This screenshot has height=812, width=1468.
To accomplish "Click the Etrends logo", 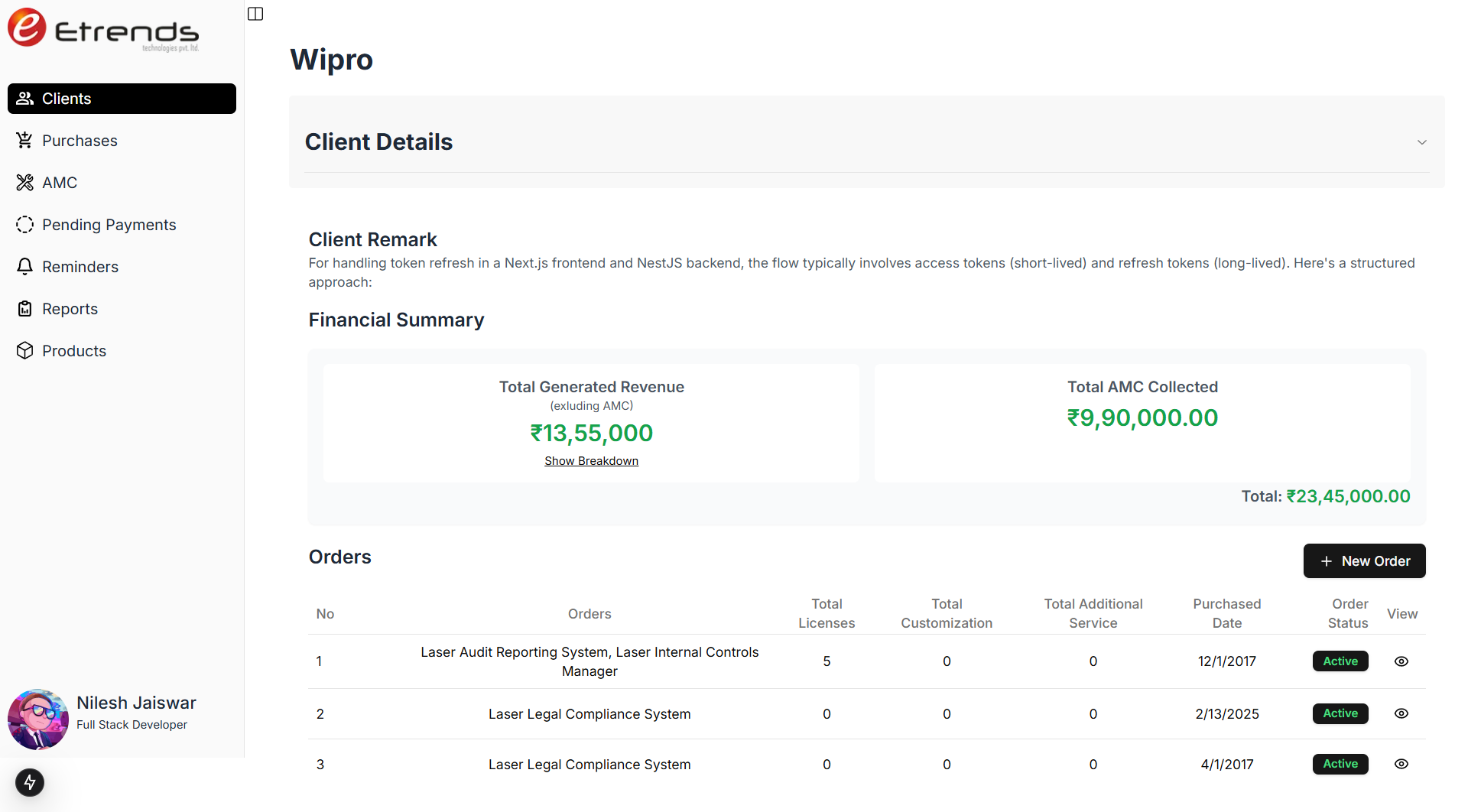I will [103, 29].
